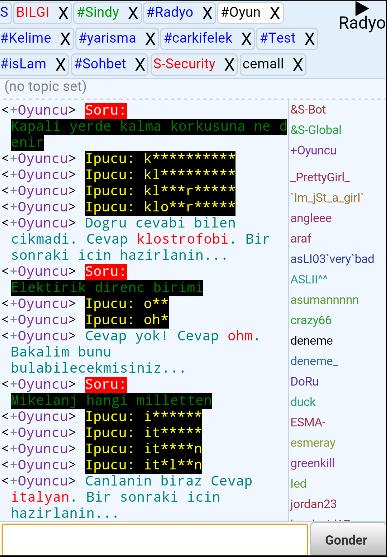Select user _PrettyGirl_ in nick list
The width and height of the screenshot is (387, 557).
(x=320, y=177)
